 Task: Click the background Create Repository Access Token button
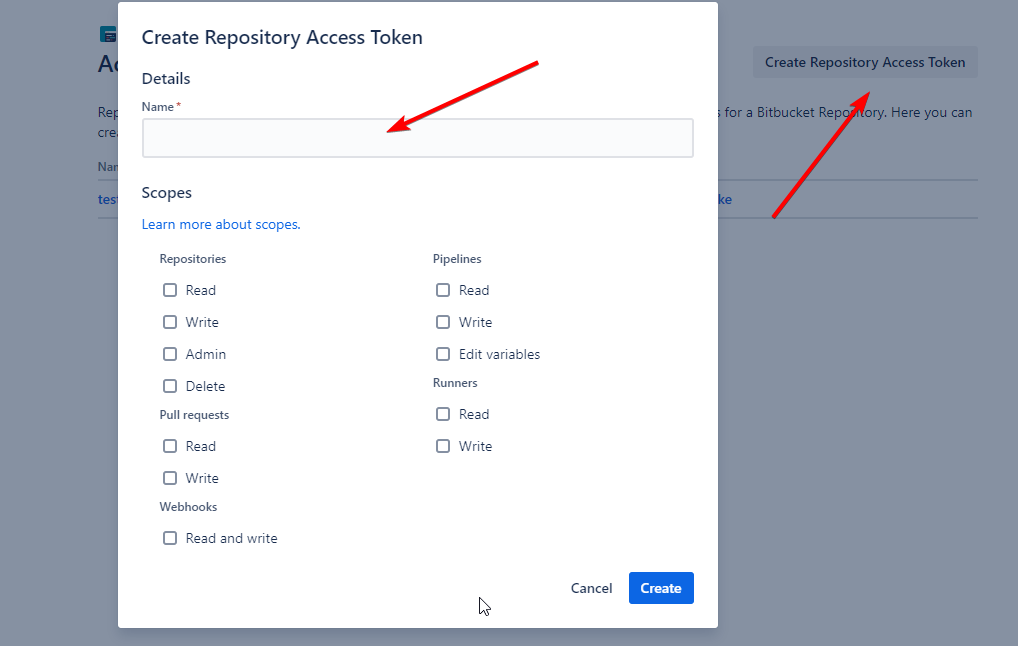(x=865, y=62)
